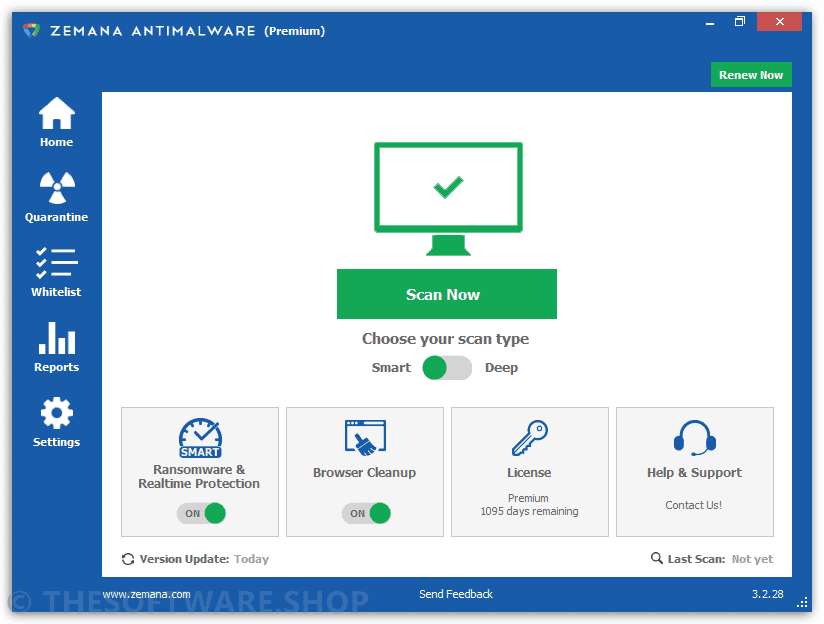824x624 pixels.
Task: Click the Version Update refresh icon
Action: [128, 559]
